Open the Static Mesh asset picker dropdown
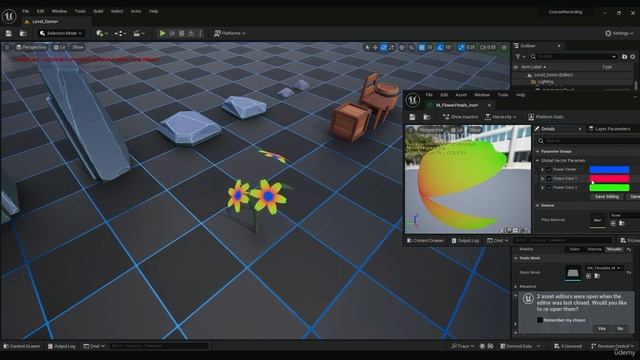Viewport: 640px width, 360px height. click(x=603, y=268)
